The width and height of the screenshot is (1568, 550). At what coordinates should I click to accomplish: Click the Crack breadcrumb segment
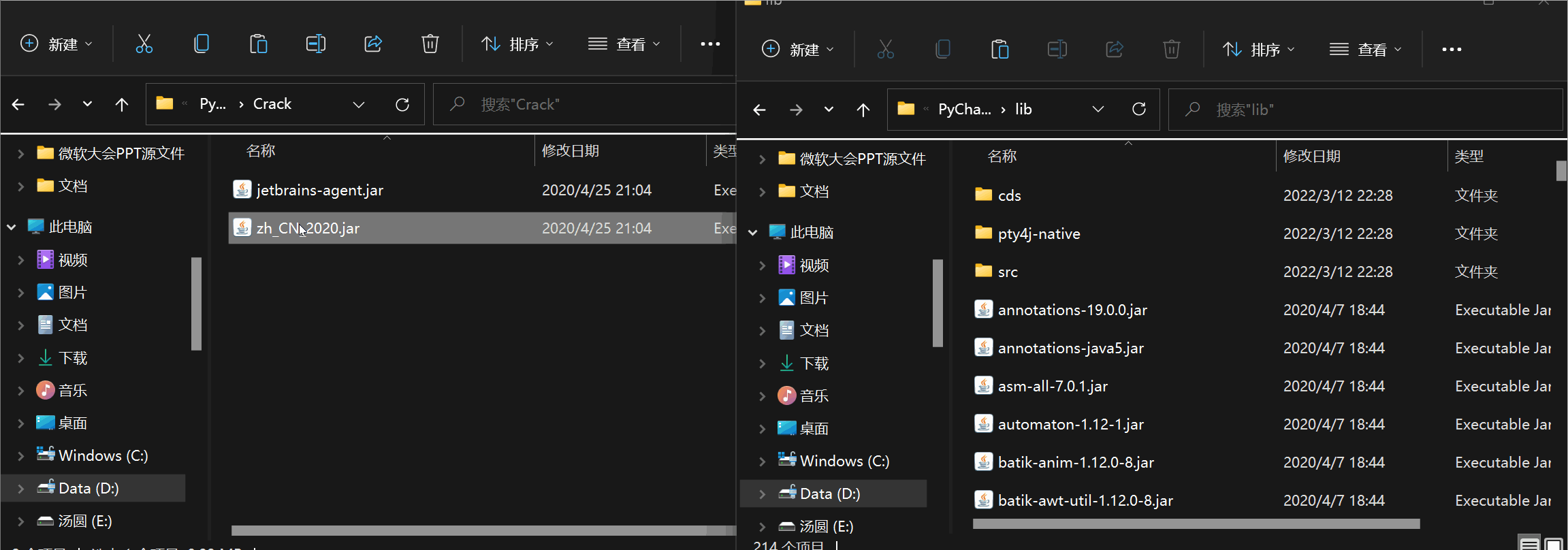(x=272, y=104)
